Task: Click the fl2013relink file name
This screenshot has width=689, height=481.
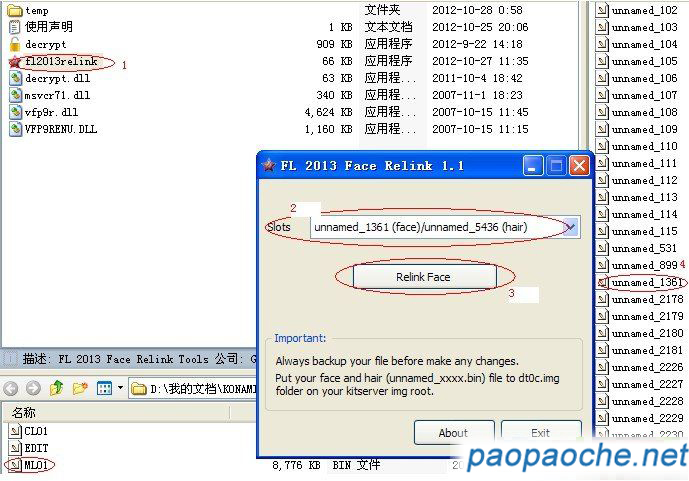Action: (x=61, y=61)
